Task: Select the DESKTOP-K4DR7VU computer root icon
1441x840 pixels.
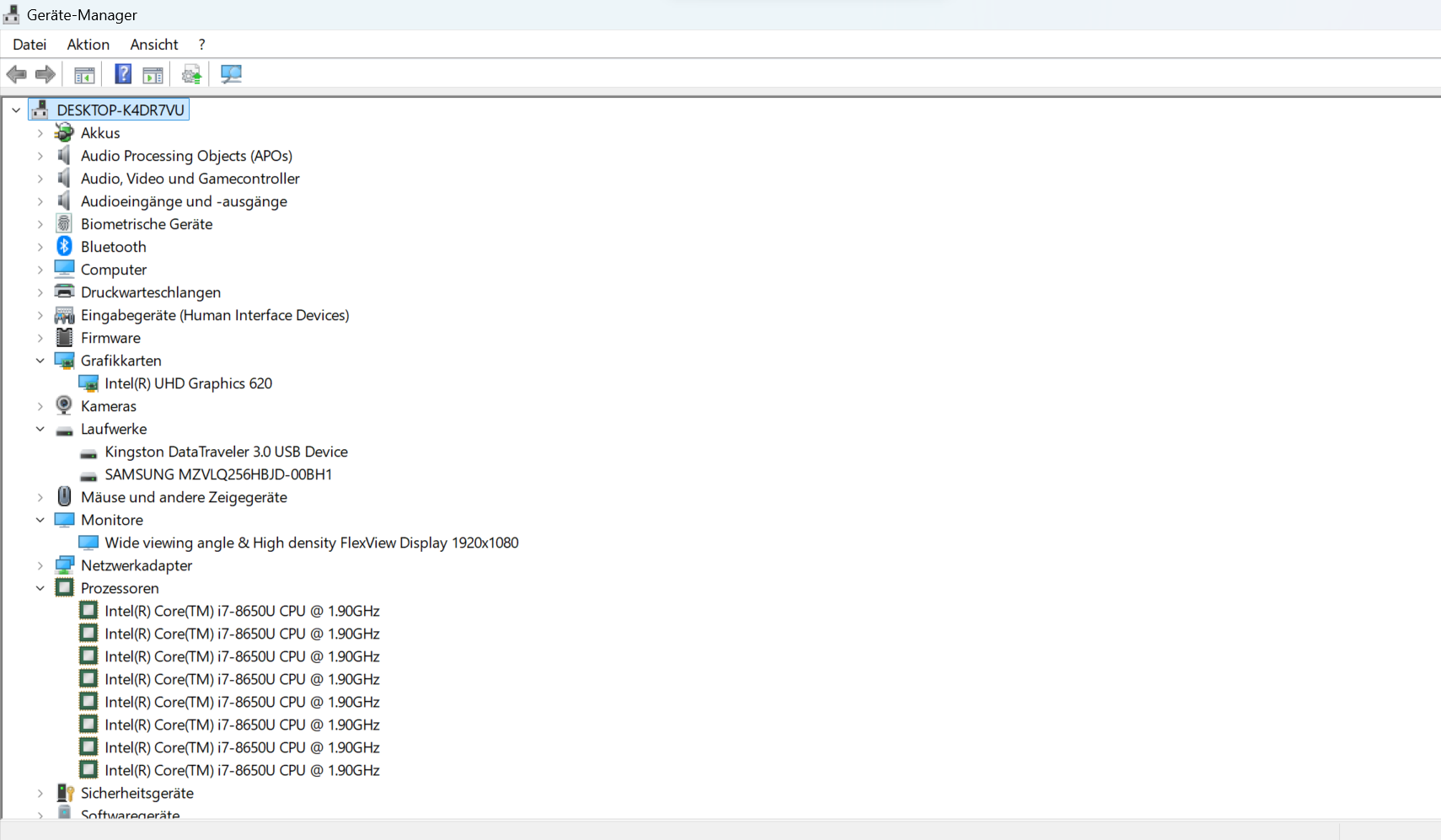Action: point(40,110)
